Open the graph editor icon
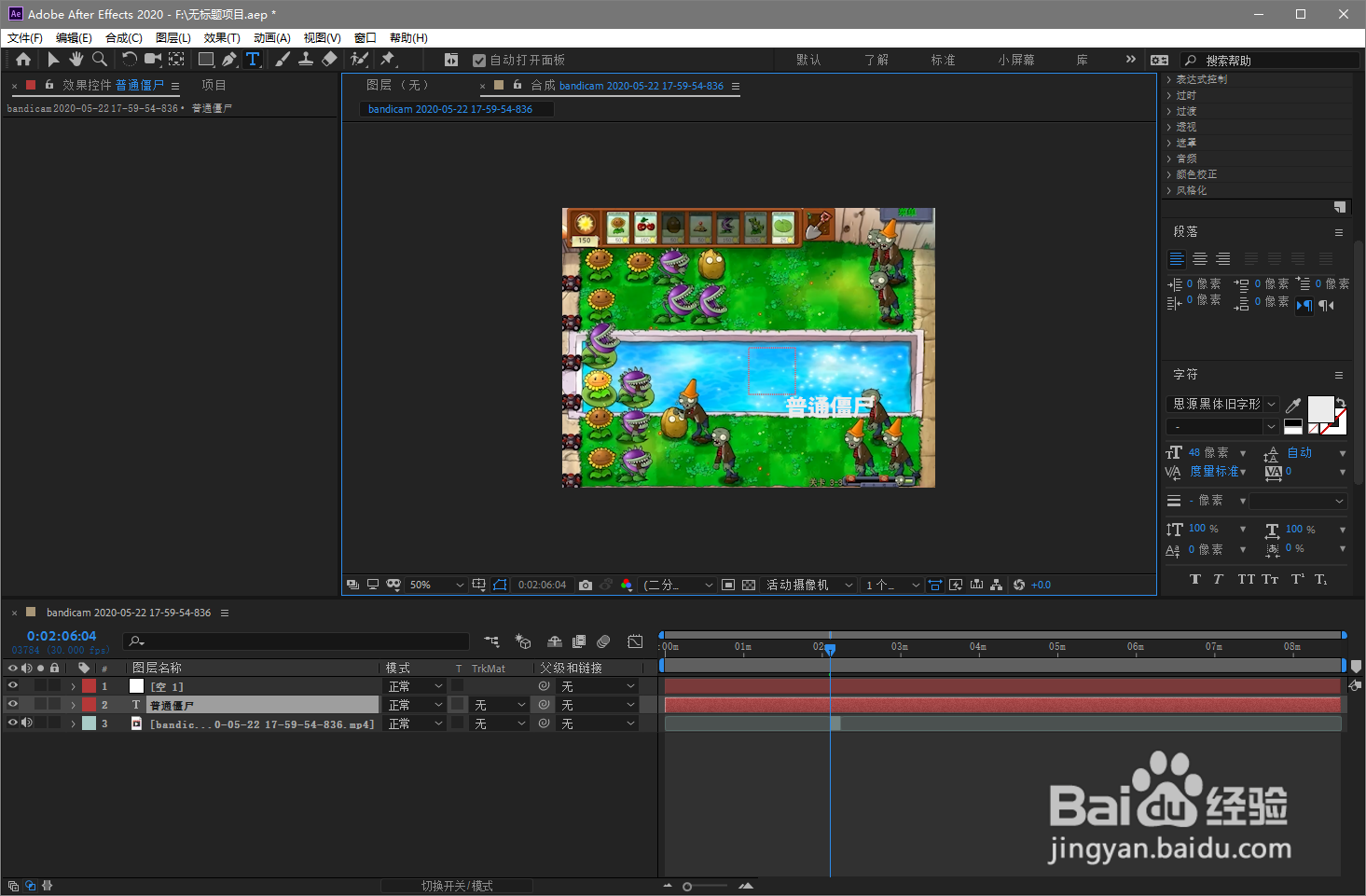This screenshot has height=896, width=1366. (635, 641)
